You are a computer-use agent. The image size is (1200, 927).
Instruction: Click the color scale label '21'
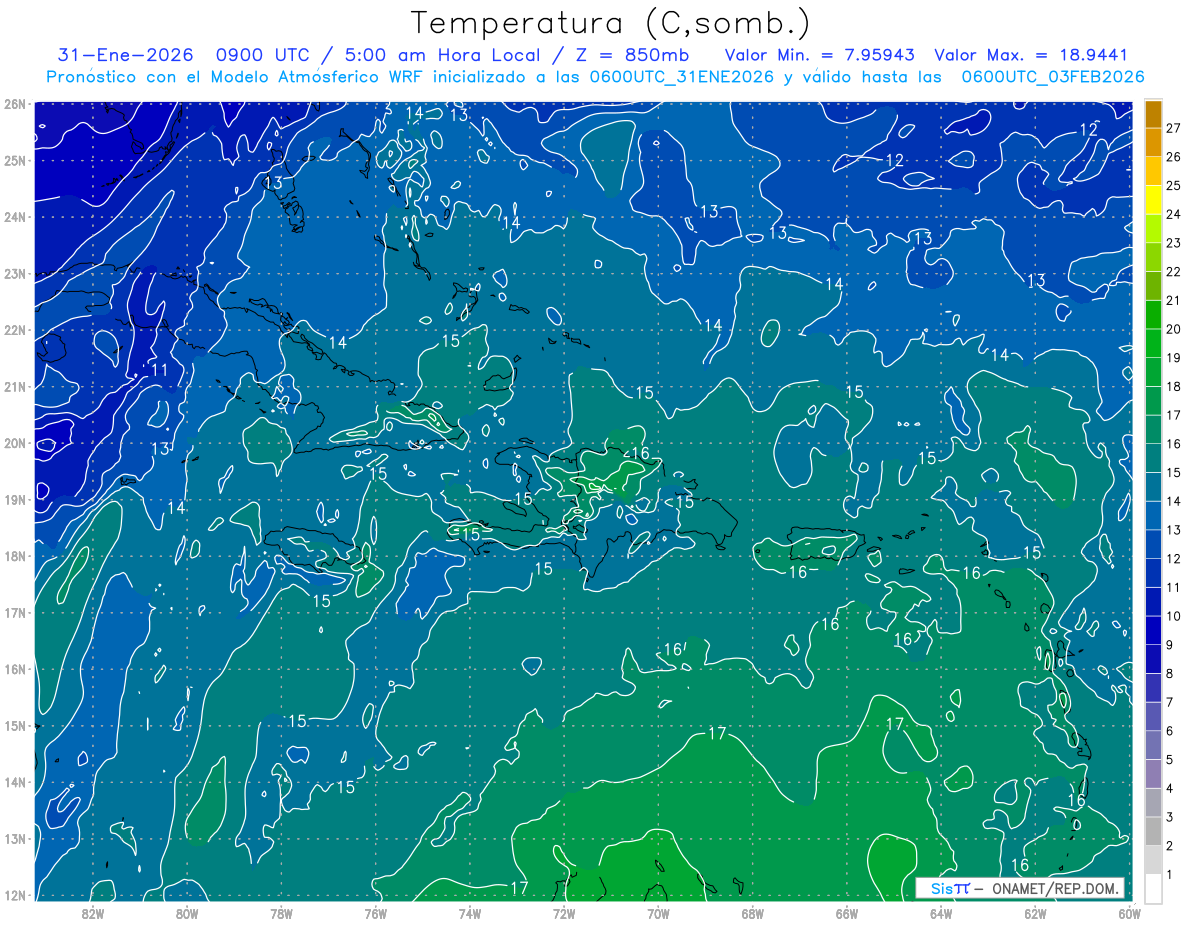click(1173, 300)
